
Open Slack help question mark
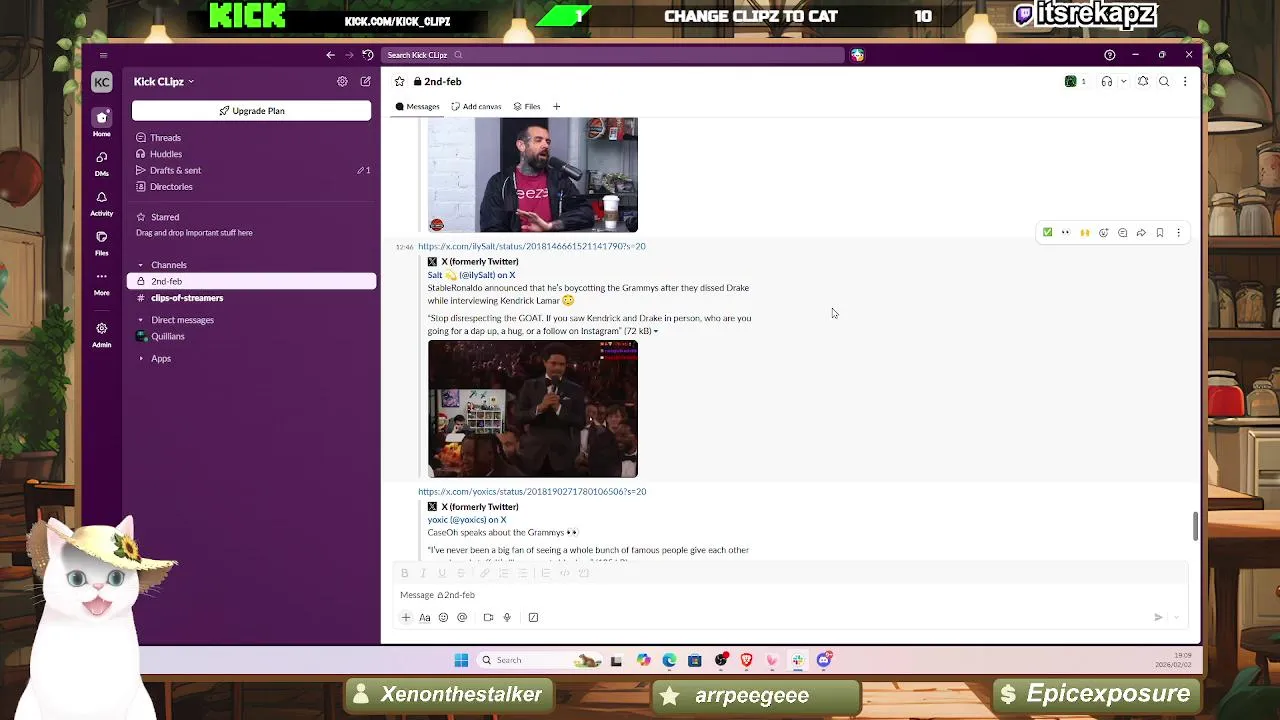1109,55
